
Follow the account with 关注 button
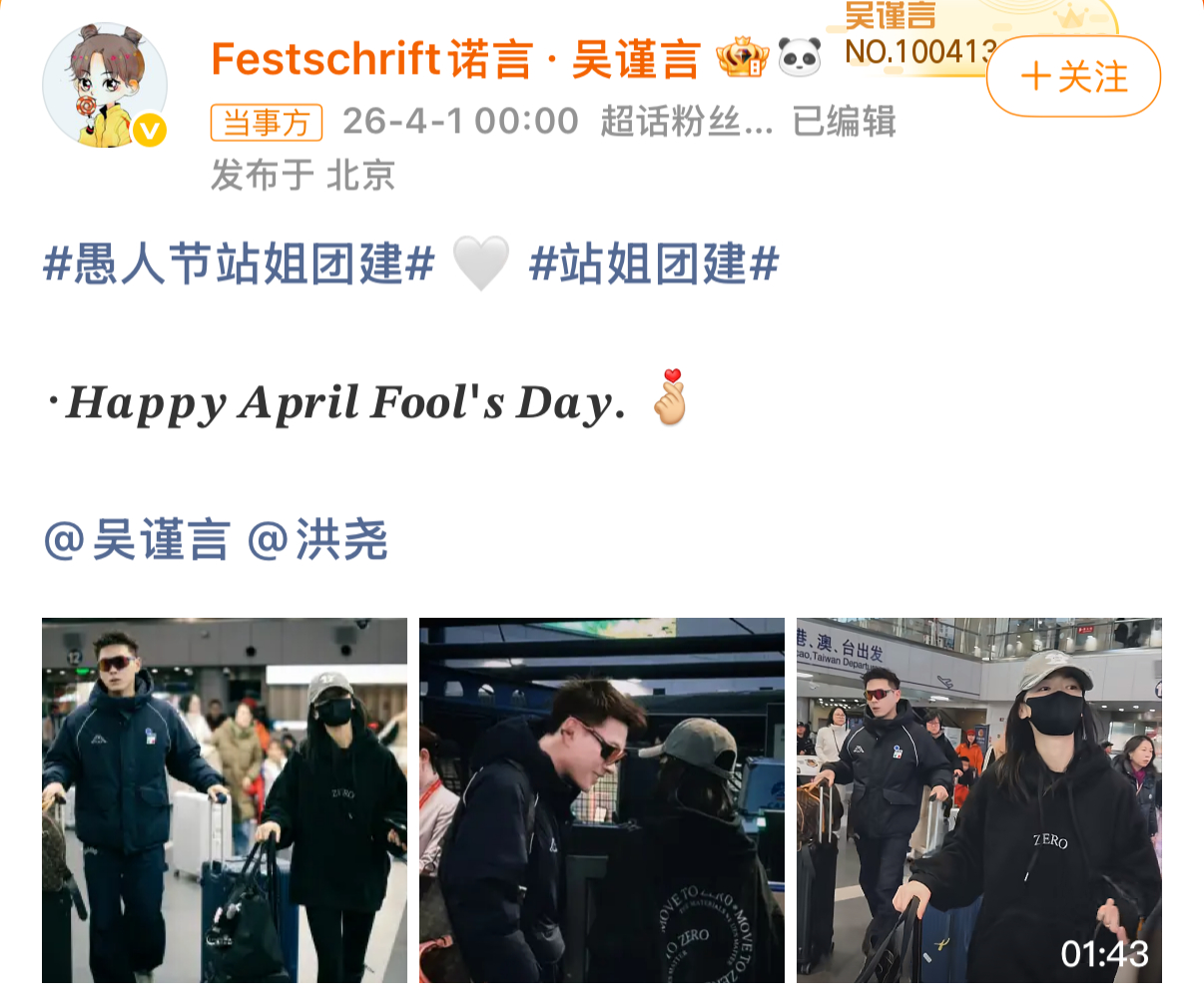tap(1073, 77)
